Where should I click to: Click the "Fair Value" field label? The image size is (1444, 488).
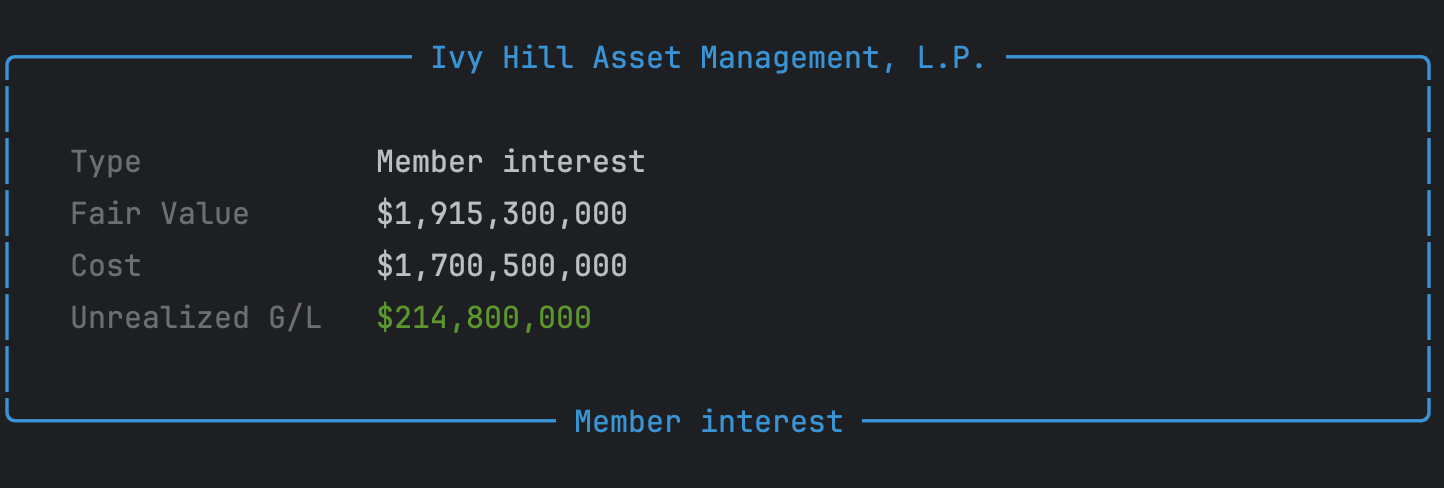[x=160, y=214]
